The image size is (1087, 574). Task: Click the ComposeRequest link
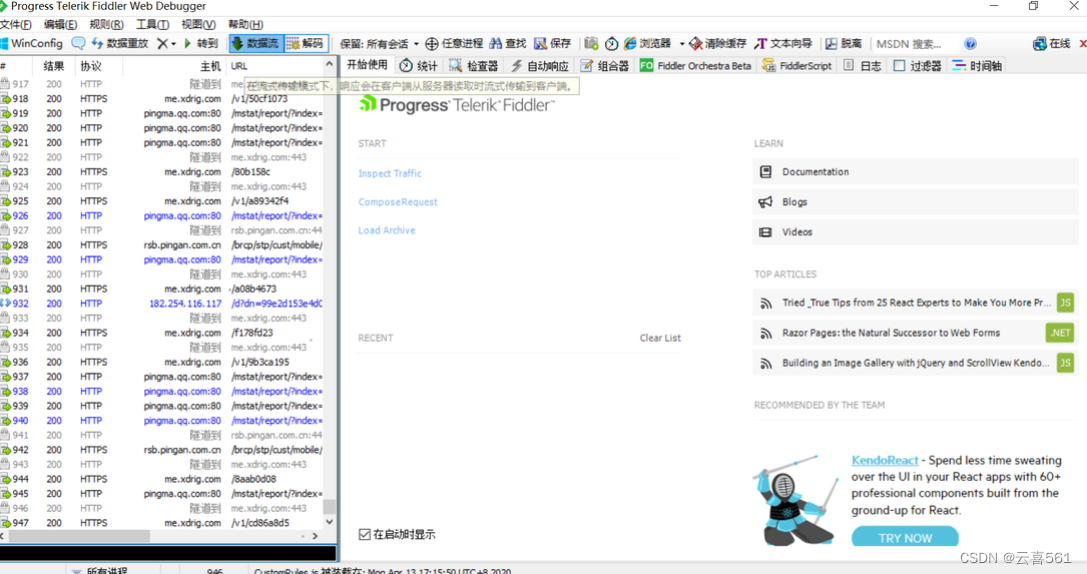[398, 202]
